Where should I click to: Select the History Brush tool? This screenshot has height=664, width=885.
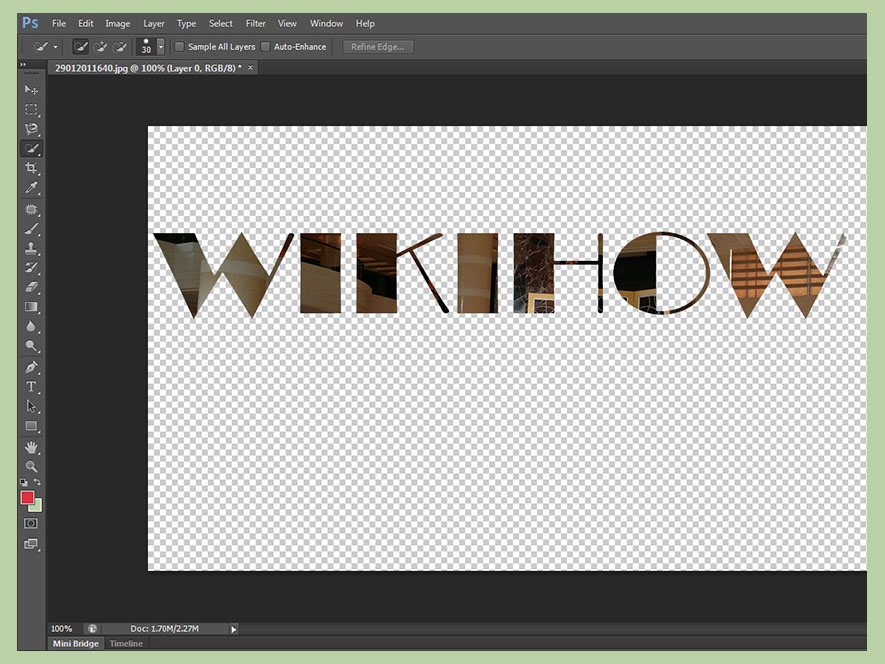tap(31, 268)
